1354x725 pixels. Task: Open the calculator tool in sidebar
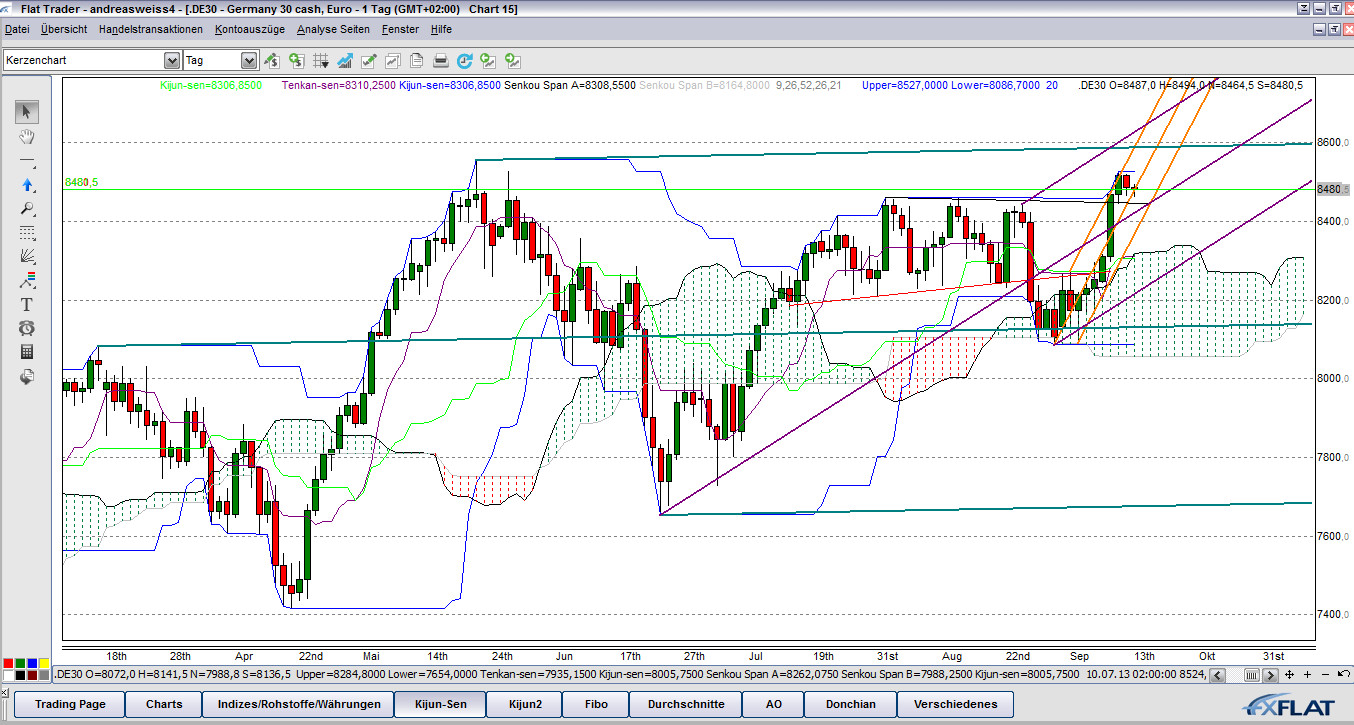(27, 352)
